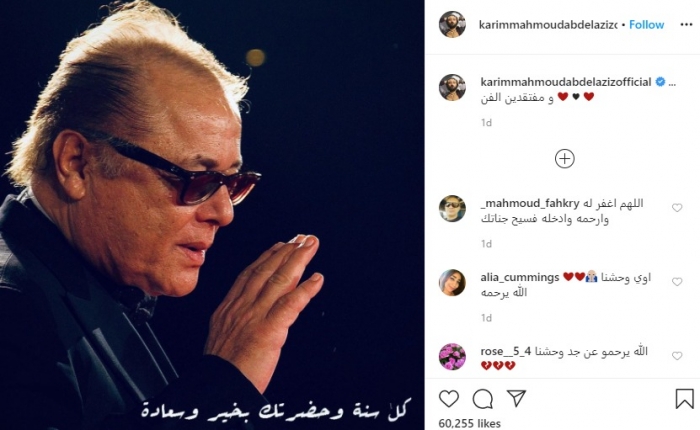Click the main post photo
The width and height of the screenshot is (700, 430).
212,215
